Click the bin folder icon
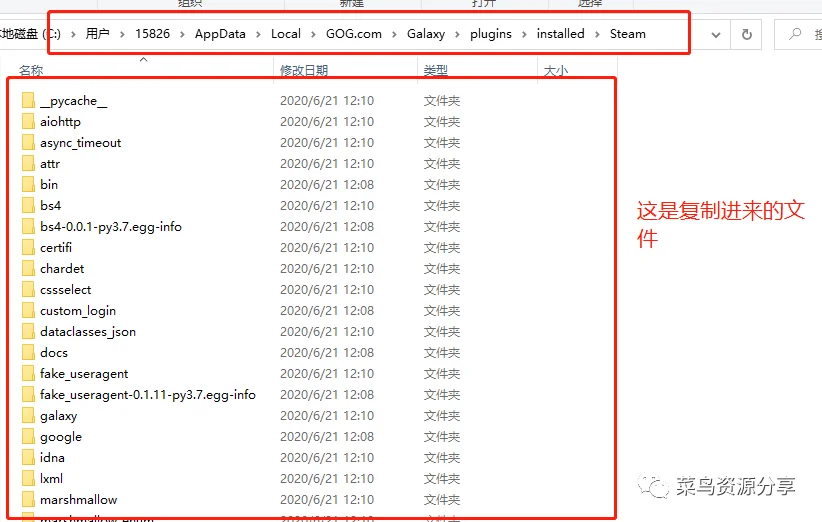Viewport: 822px width, 522px height. [x=28, y=184]
